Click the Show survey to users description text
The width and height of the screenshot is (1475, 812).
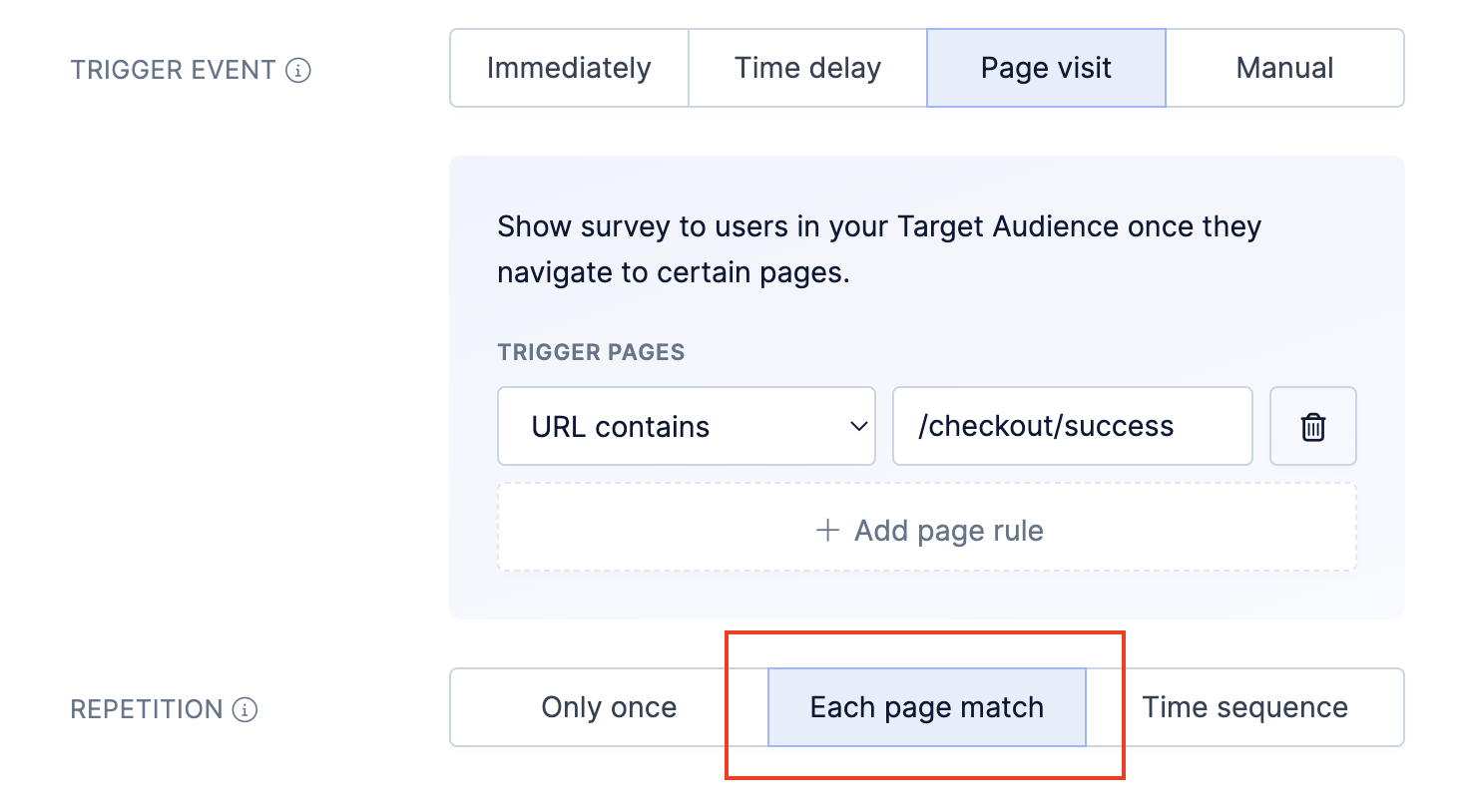(879, 249)
